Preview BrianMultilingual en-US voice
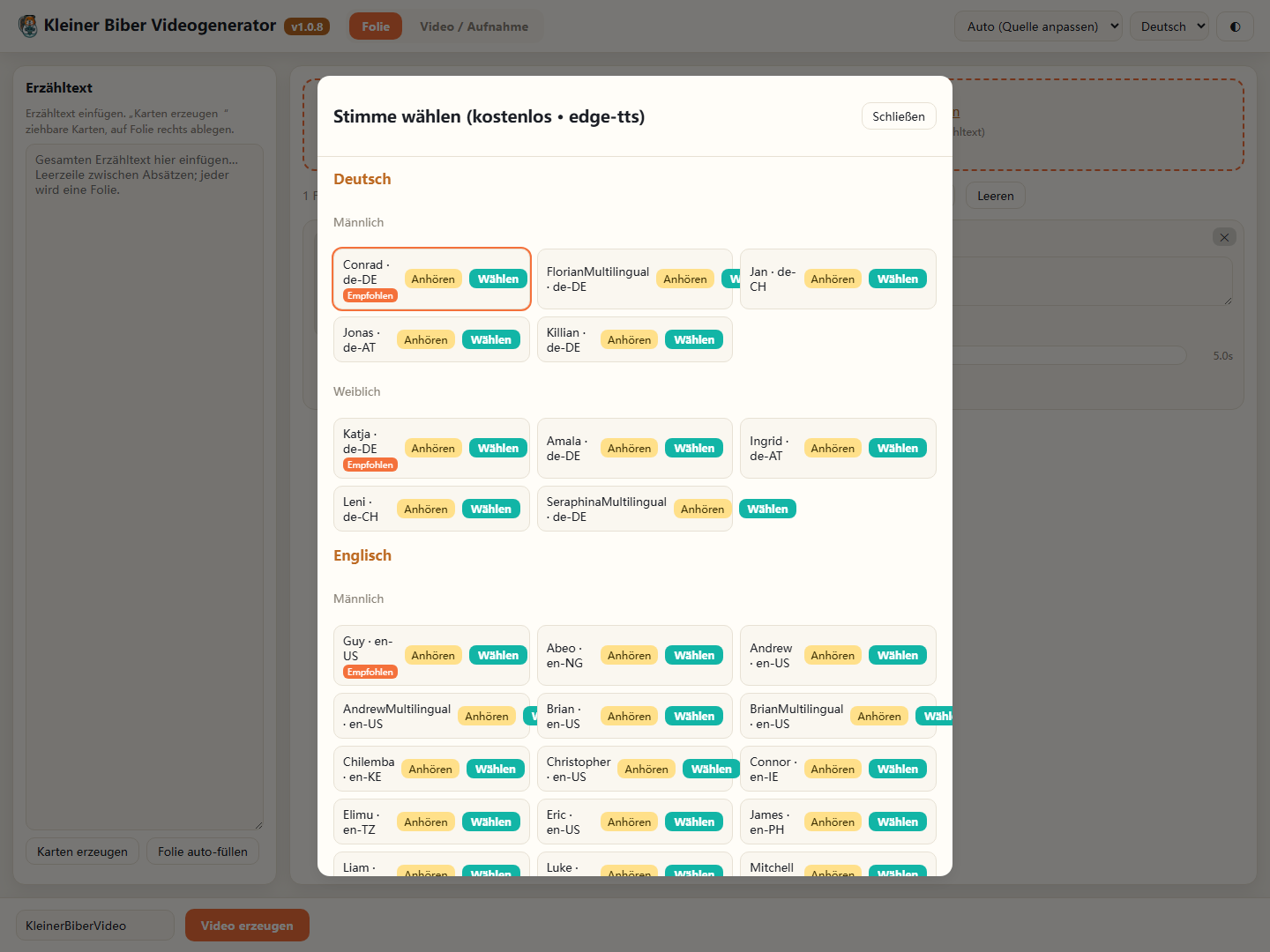 point(879,717)
